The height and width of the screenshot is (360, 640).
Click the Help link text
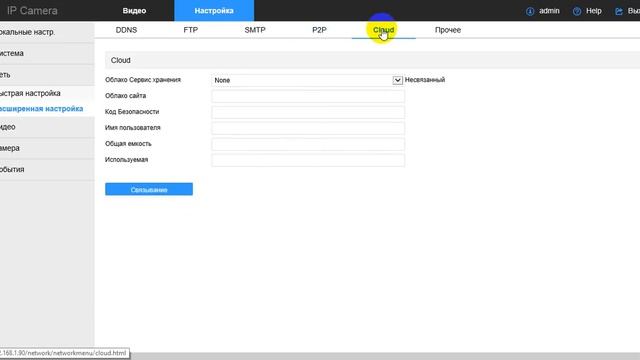[593, 11]
